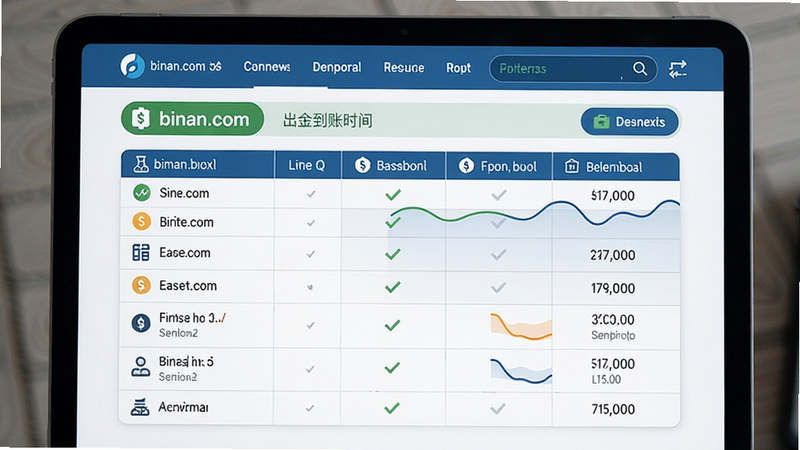800x450 pixels.
Task: Toggle Bassbonl green check for Aenvirmar
Action: click(391, 408)
